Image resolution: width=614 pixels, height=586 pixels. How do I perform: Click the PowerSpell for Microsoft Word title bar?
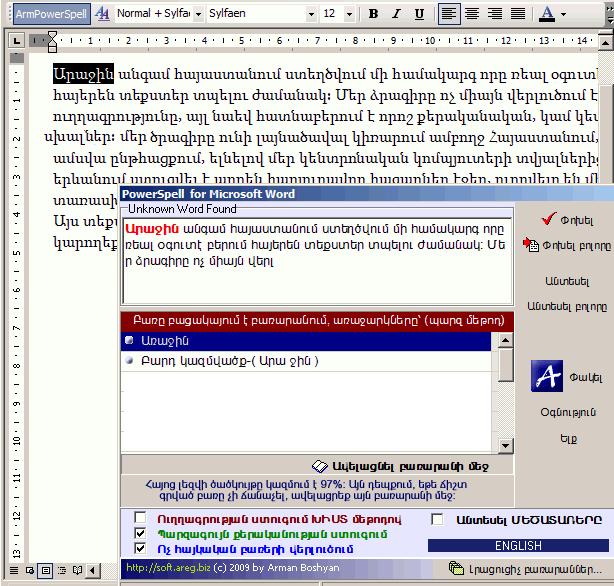(x=367, y=194)
